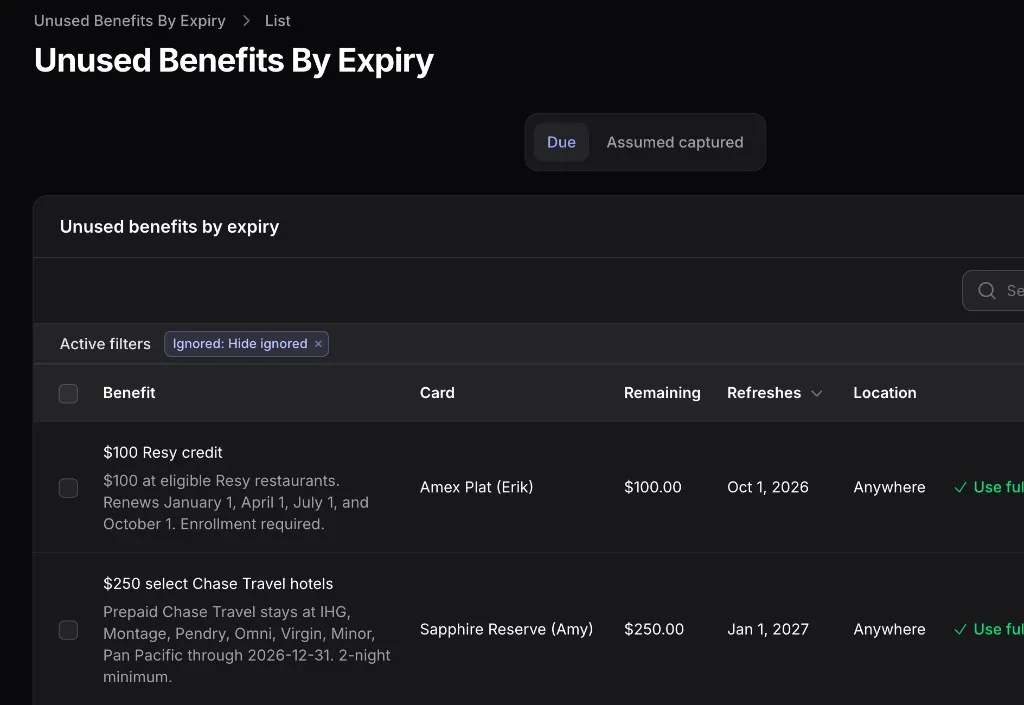Focus the search input field

[x=993, y=290]
